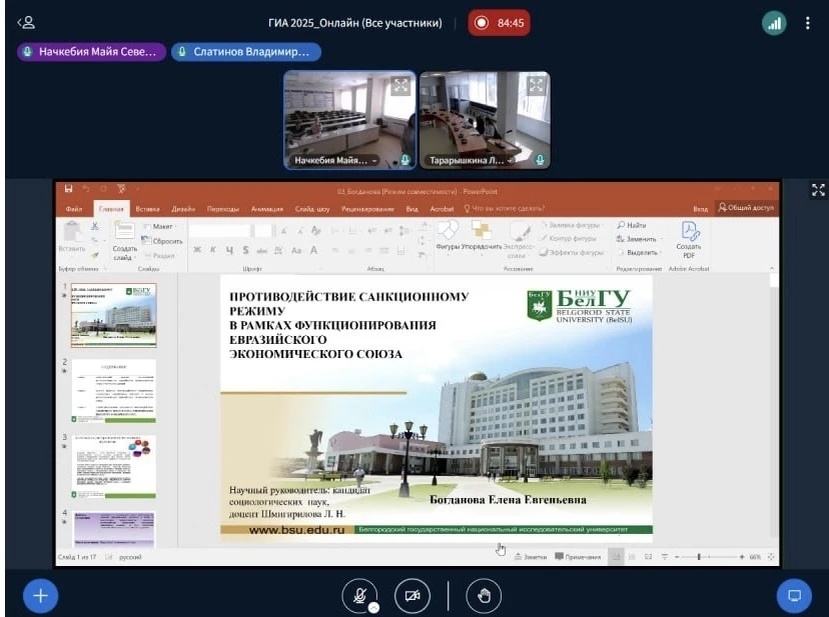Toggle italic К formatting

[x=213, y=250]
